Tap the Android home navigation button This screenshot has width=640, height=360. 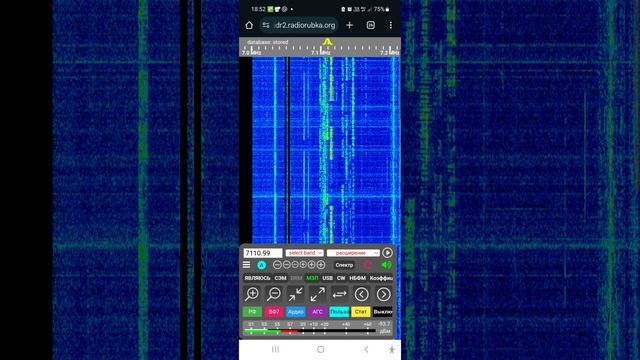(321, 349)
